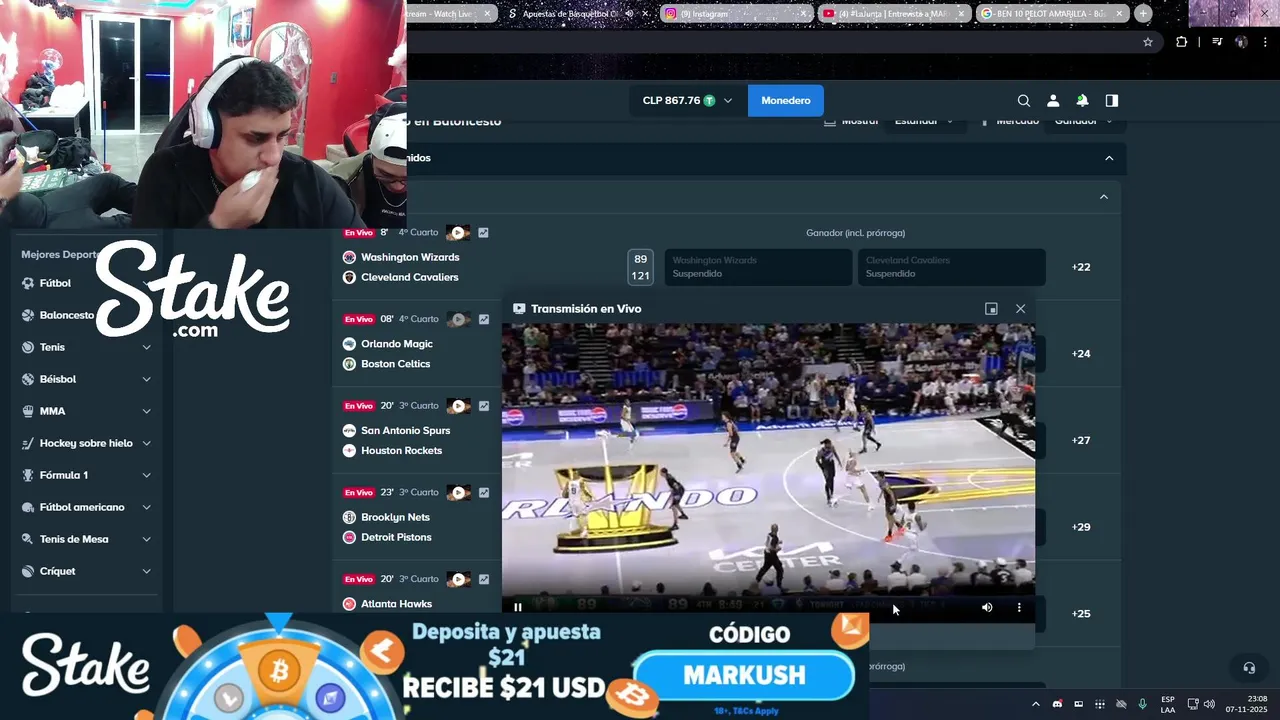1280x720 pixels.
Task: Expand the Tenis sidebar section
Action: coord(146,347)
